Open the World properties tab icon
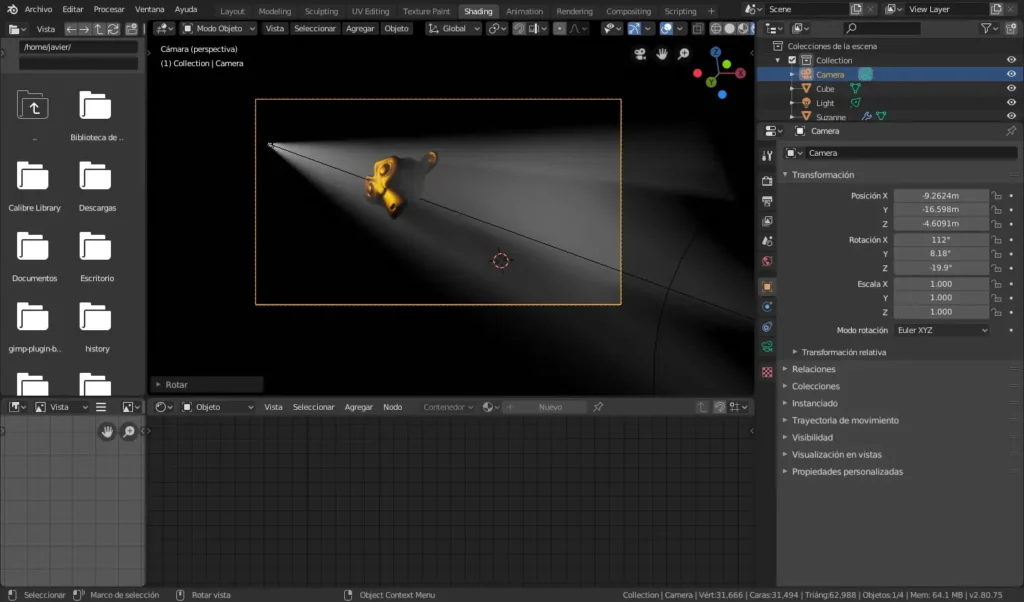The width and height of the screenshot is (1024, 602). pos(767,261)
